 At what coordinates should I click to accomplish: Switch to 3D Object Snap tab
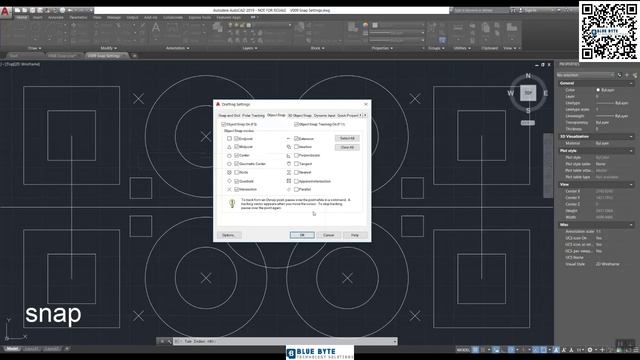(x=300, y=116)
